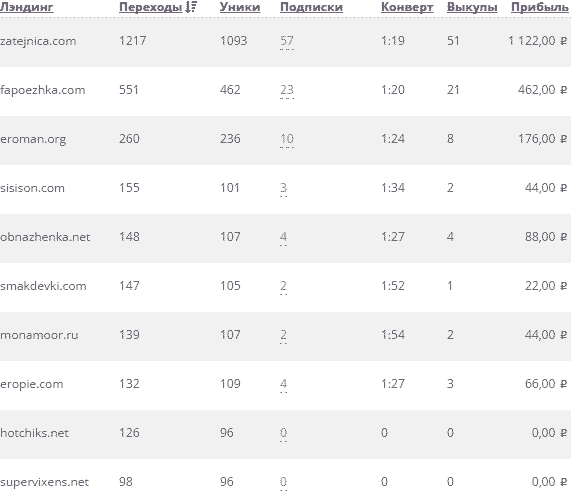Viewport: 571px width, 502px height.
Task: Open subscriptions count 23 for fapoezhka.com
Action: tap(287, 90)
